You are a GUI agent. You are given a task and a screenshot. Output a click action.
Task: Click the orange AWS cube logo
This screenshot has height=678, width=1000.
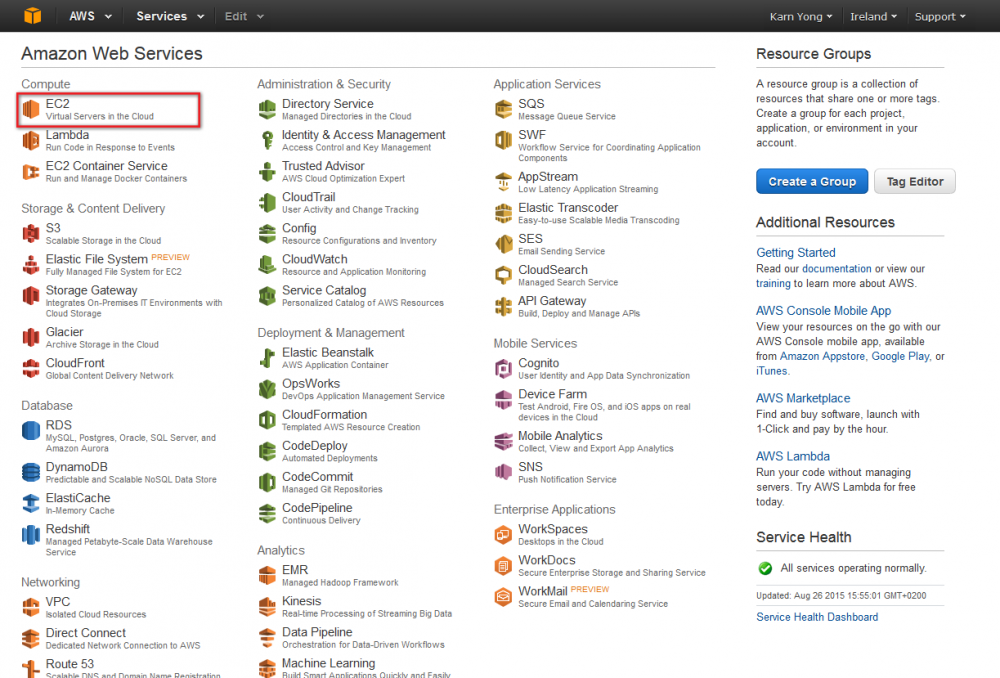(33, 15)
